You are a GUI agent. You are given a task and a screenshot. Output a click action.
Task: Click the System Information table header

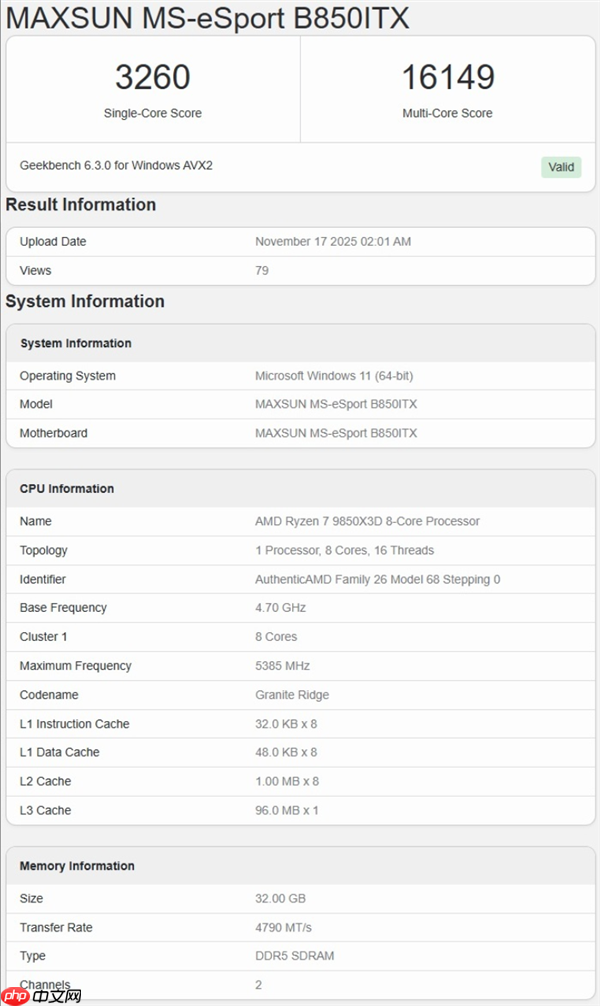coord(76,343)
